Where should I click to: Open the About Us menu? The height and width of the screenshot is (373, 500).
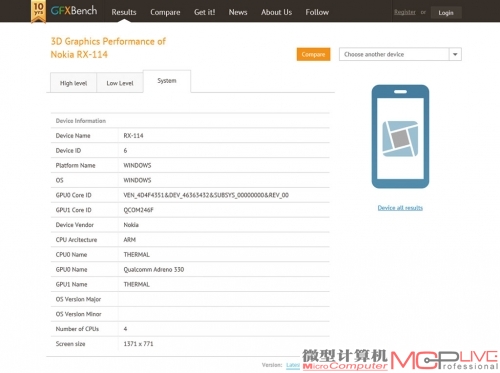click(x=276, y=12)
